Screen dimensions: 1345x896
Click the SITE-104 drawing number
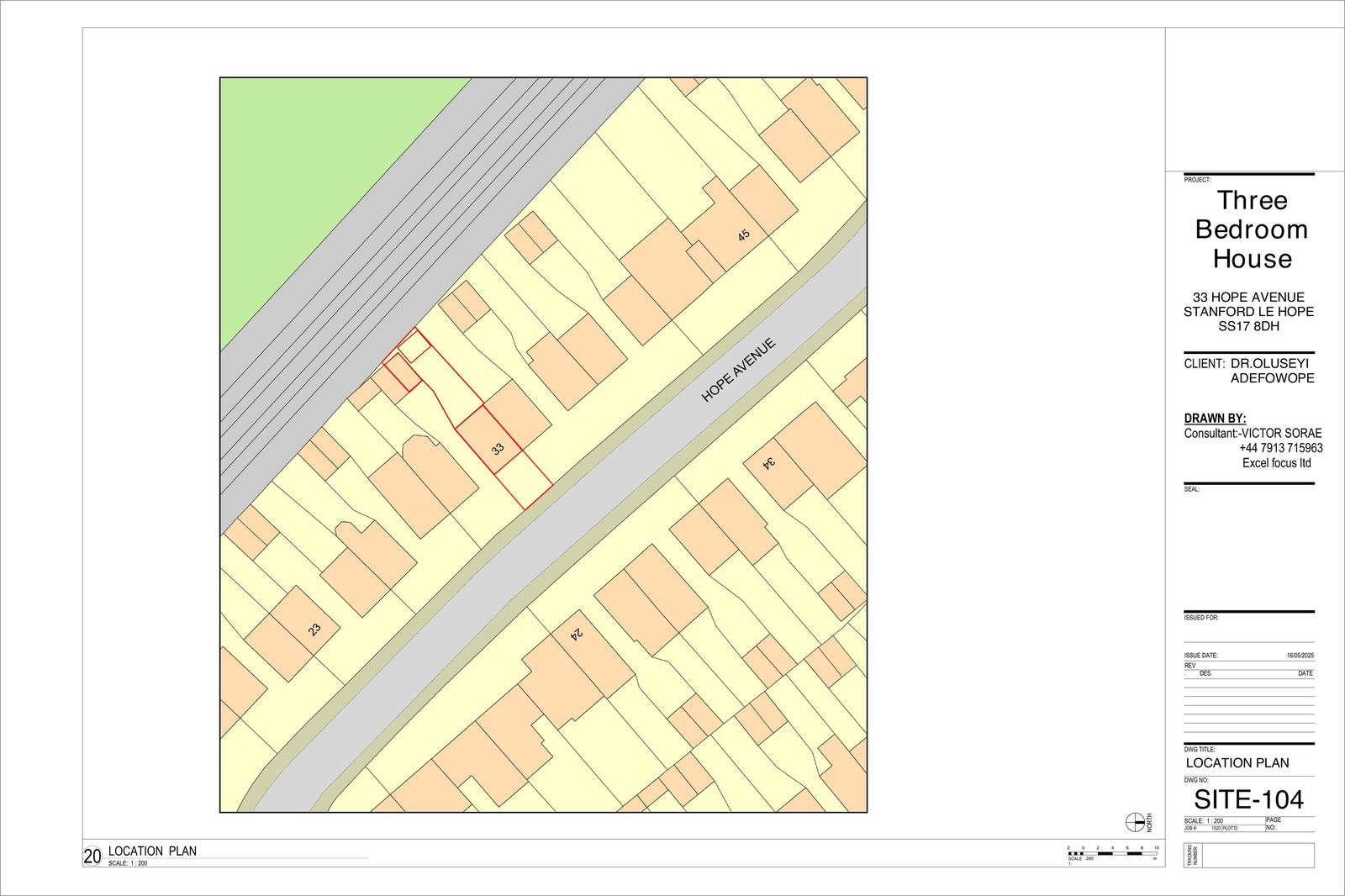(1249, 798)
